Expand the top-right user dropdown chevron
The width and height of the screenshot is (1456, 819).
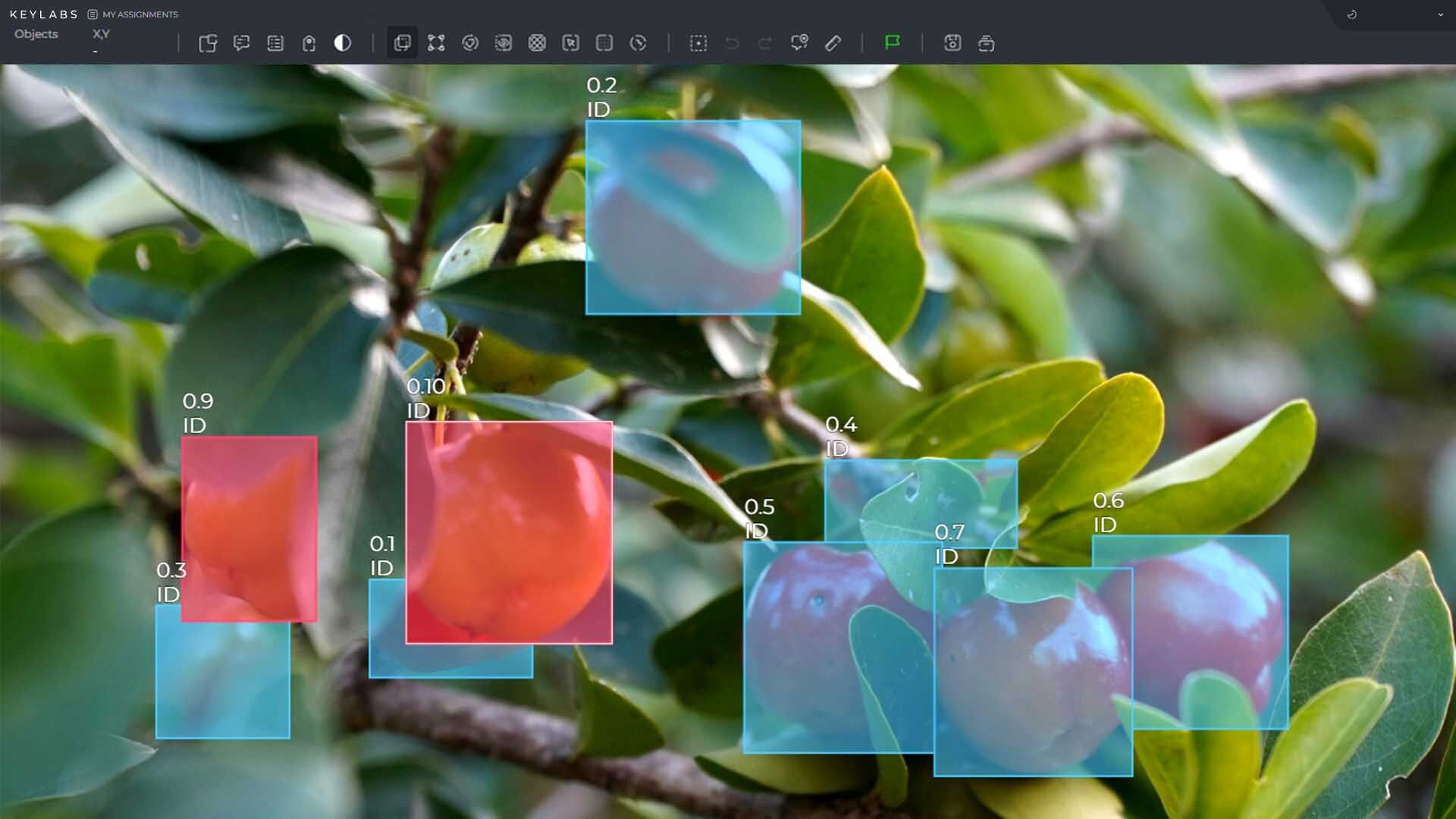[x=1440, y=14]
